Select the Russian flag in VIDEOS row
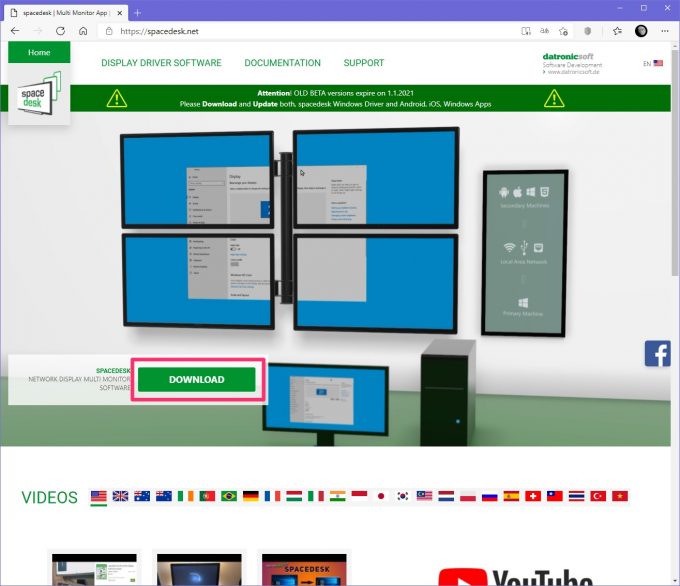Viewport: 680px width, 586px height. click(490, 496)
